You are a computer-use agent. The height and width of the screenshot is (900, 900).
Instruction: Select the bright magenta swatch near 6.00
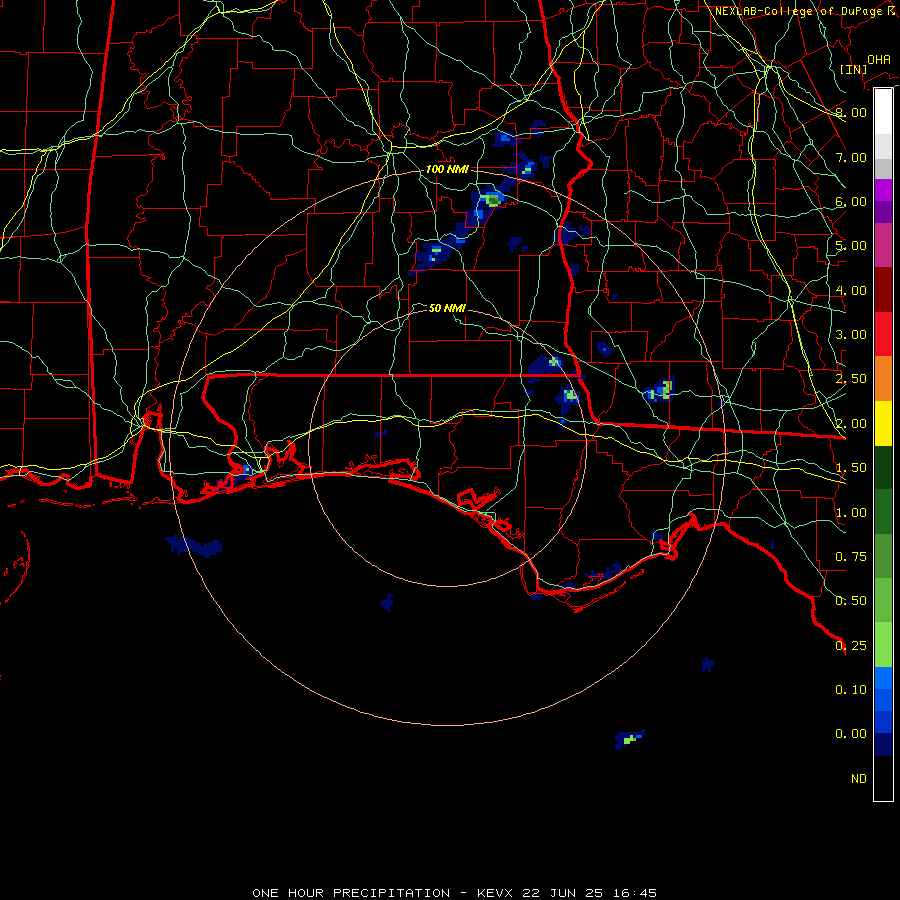(883, 190)
